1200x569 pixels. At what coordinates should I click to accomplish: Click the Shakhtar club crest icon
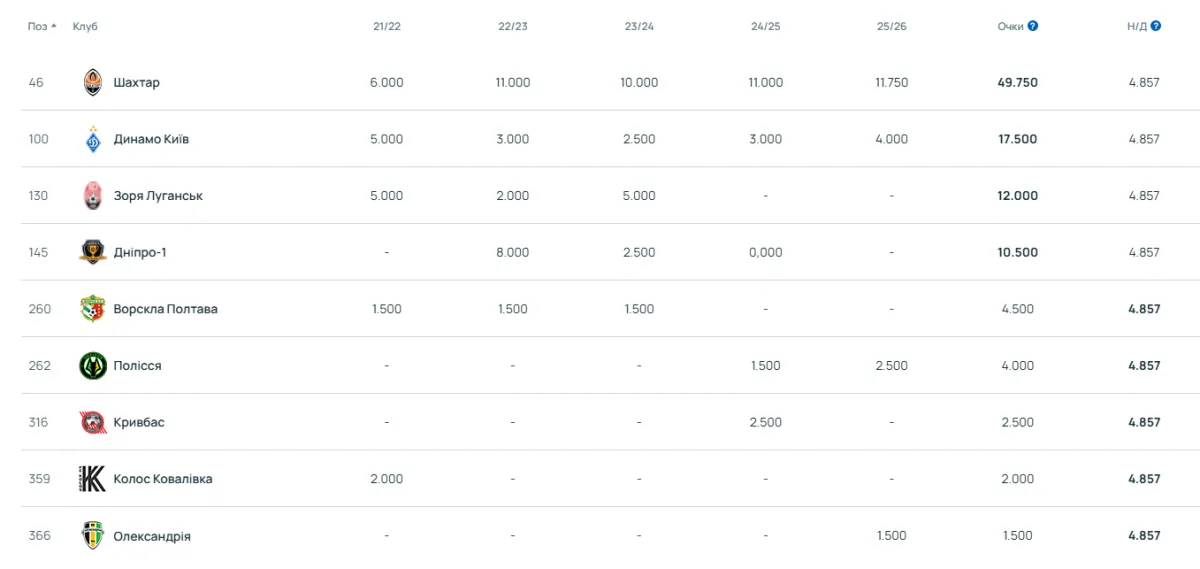92,82
